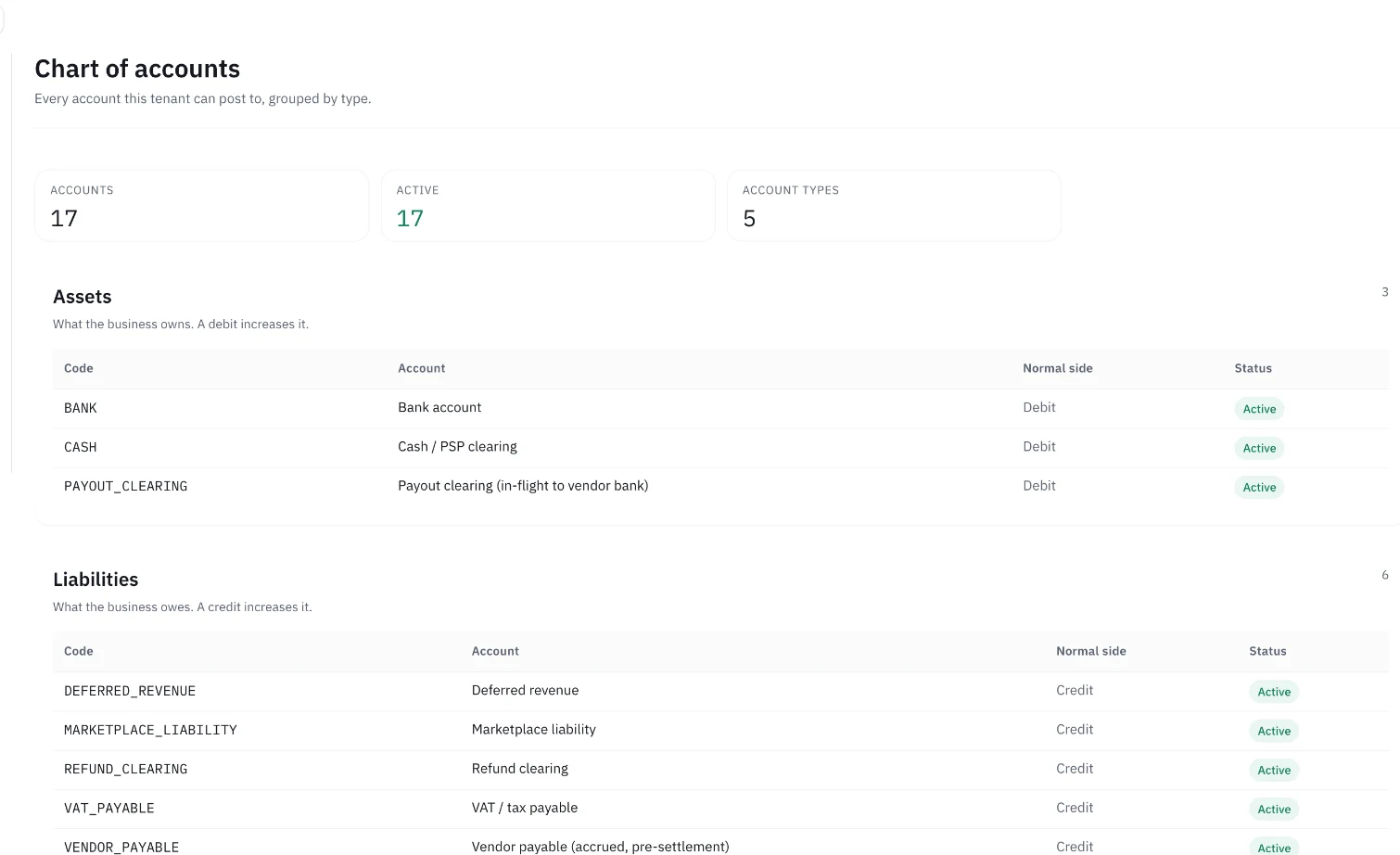Click the Assets table 'Code' column header
The height and width of the screenshot is (855, 1400).
coord(79,368)
